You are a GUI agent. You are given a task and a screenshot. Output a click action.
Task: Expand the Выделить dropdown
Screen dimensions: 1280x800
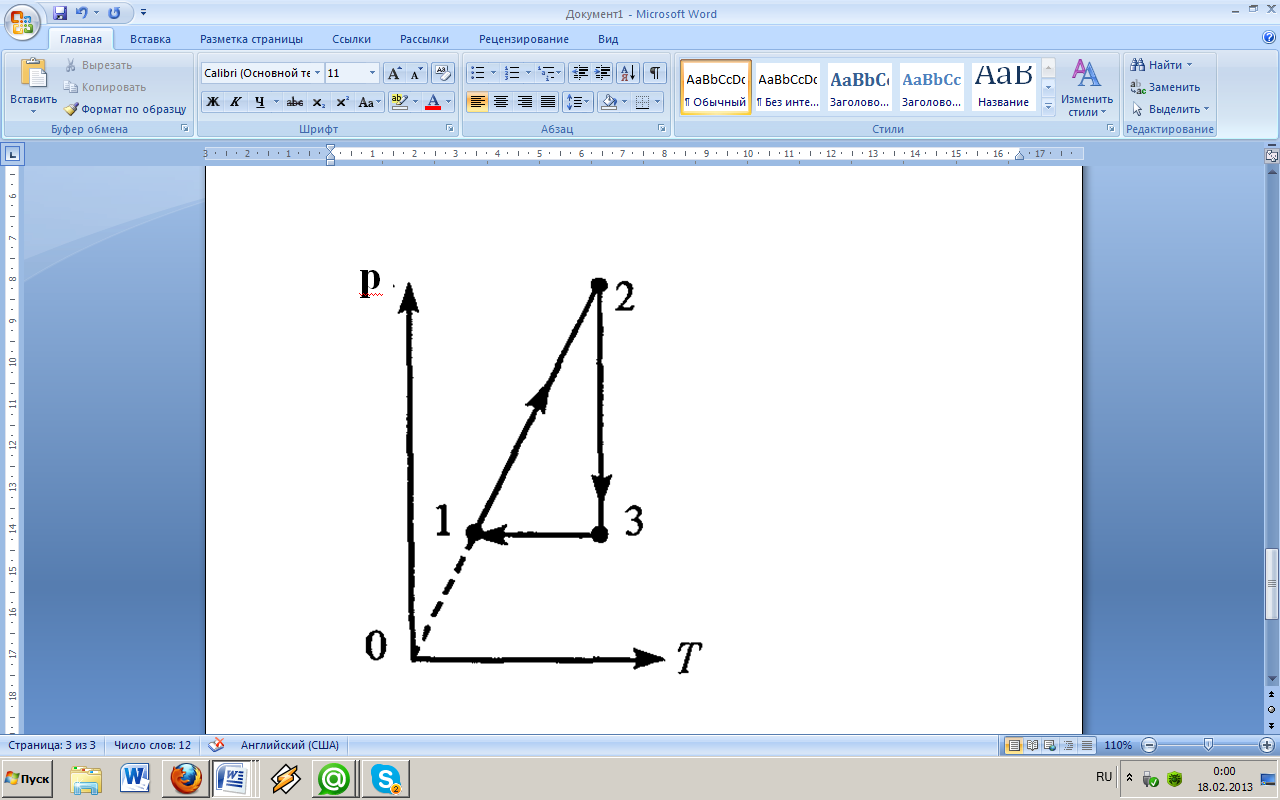[x=1171, y=109]
